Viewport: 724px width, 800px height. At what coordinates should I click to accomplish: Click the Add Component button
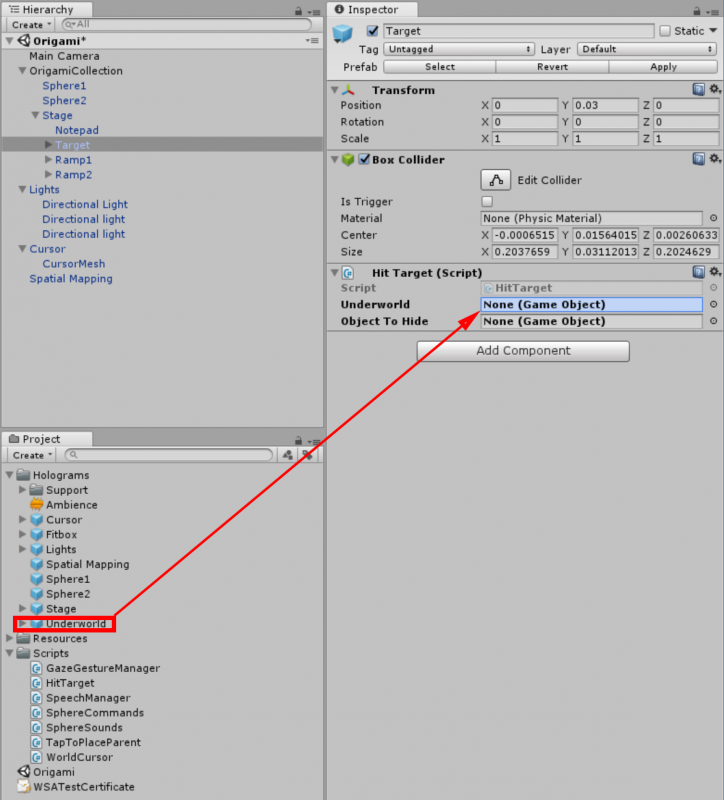click(522, 351)
